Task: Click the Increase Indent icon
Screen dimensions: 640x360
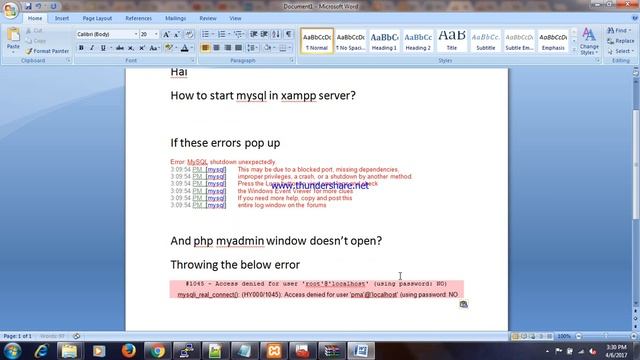Action: [x=264, y=34]
